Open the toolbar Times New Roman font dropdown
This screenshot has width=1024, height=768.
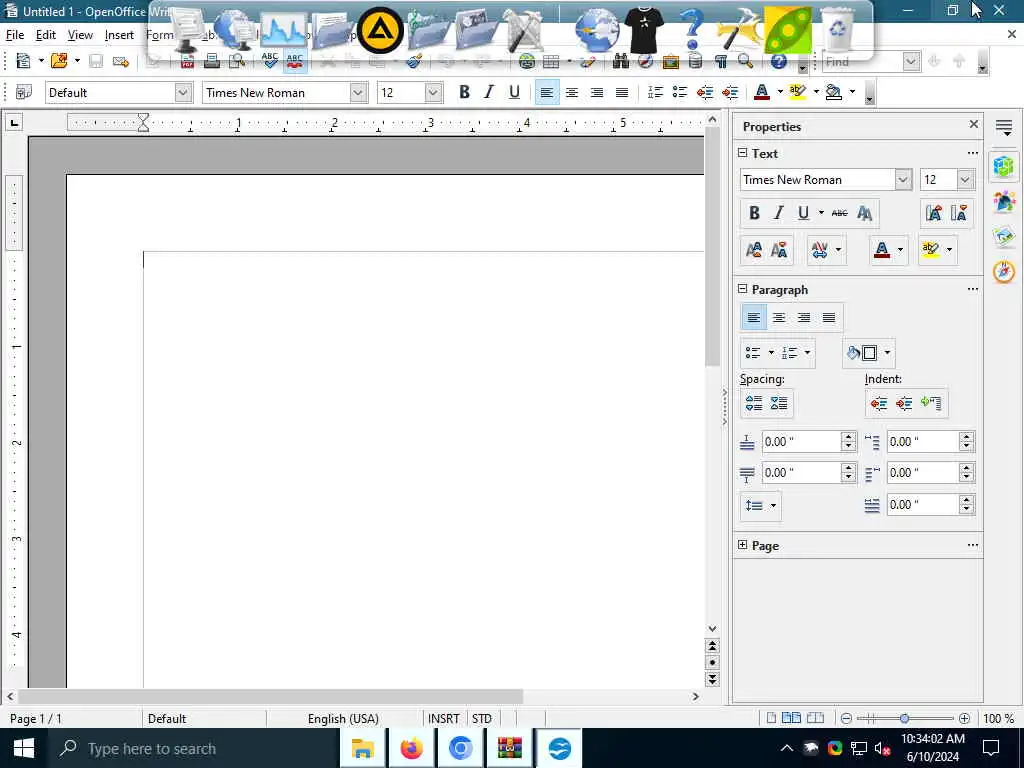(x=358, y=93)
